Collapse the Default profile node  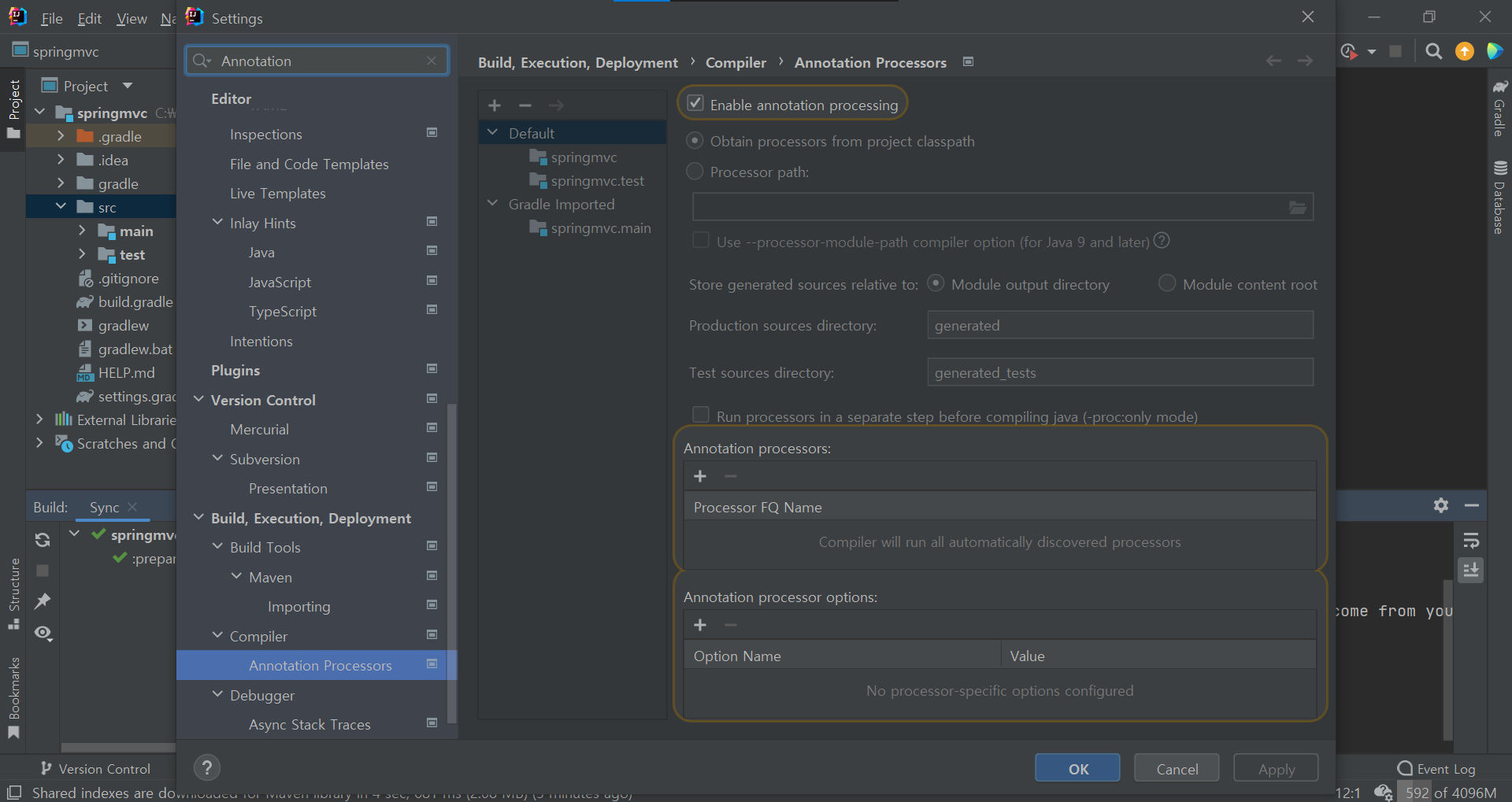493,132
